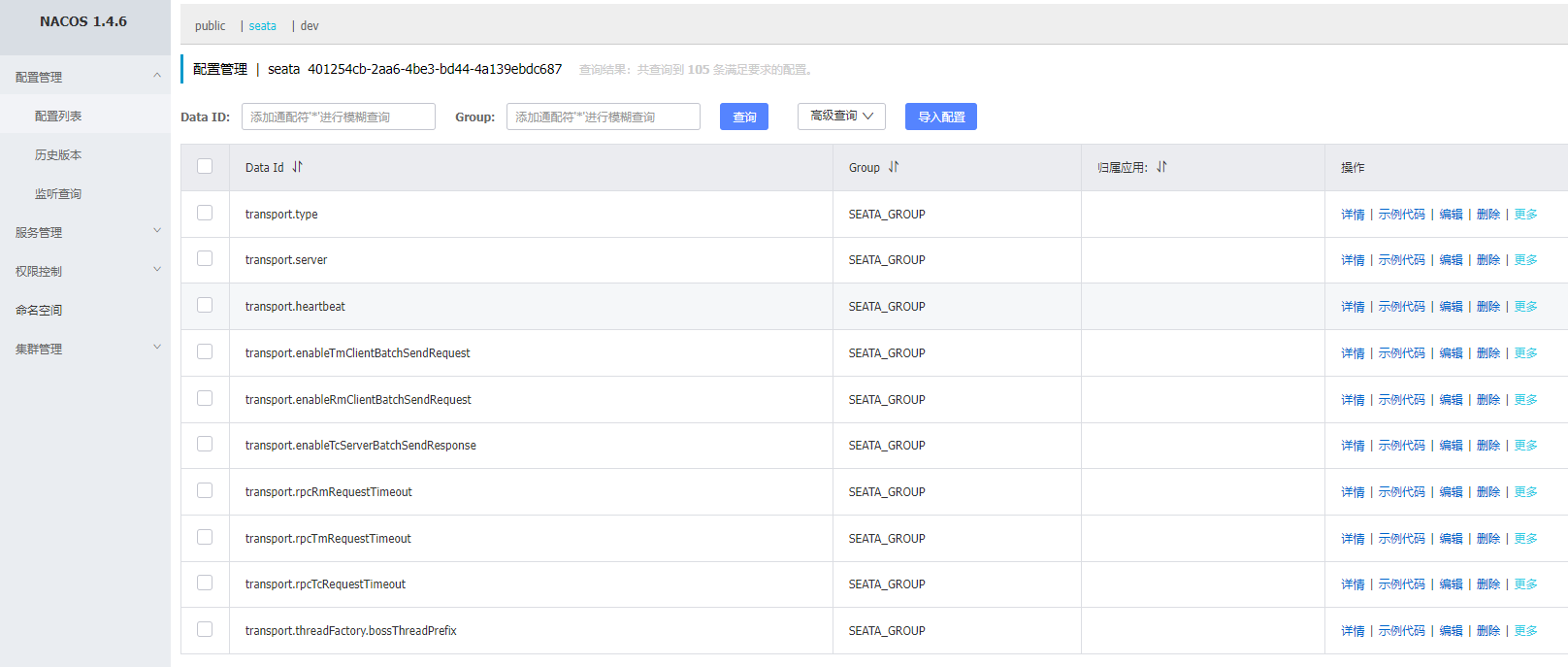Tick the transport.rpcTmRequestTimeout row checkbox
The height and width of the screenshot is (667, 1568).
click(205, 537)
